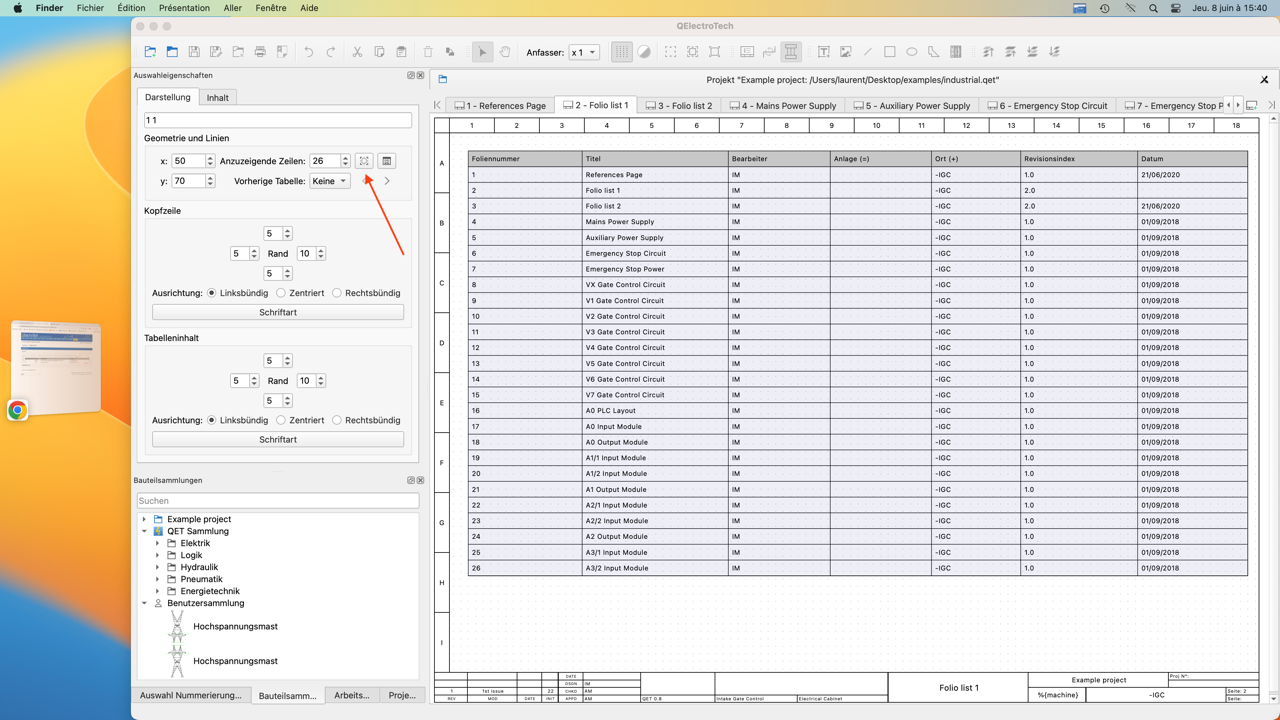Click the scissors cut icon
Screen dimensions: 1280x720
tap(357, 52)
